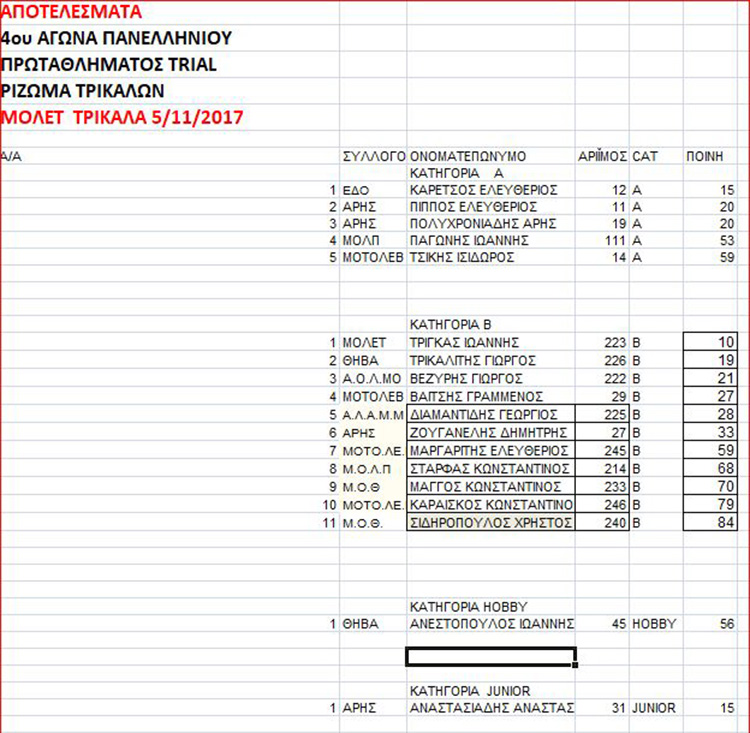Click the penalty cell 70
Image resolution: width=750 pixels, height=733 pixels.
coord(710,486)
